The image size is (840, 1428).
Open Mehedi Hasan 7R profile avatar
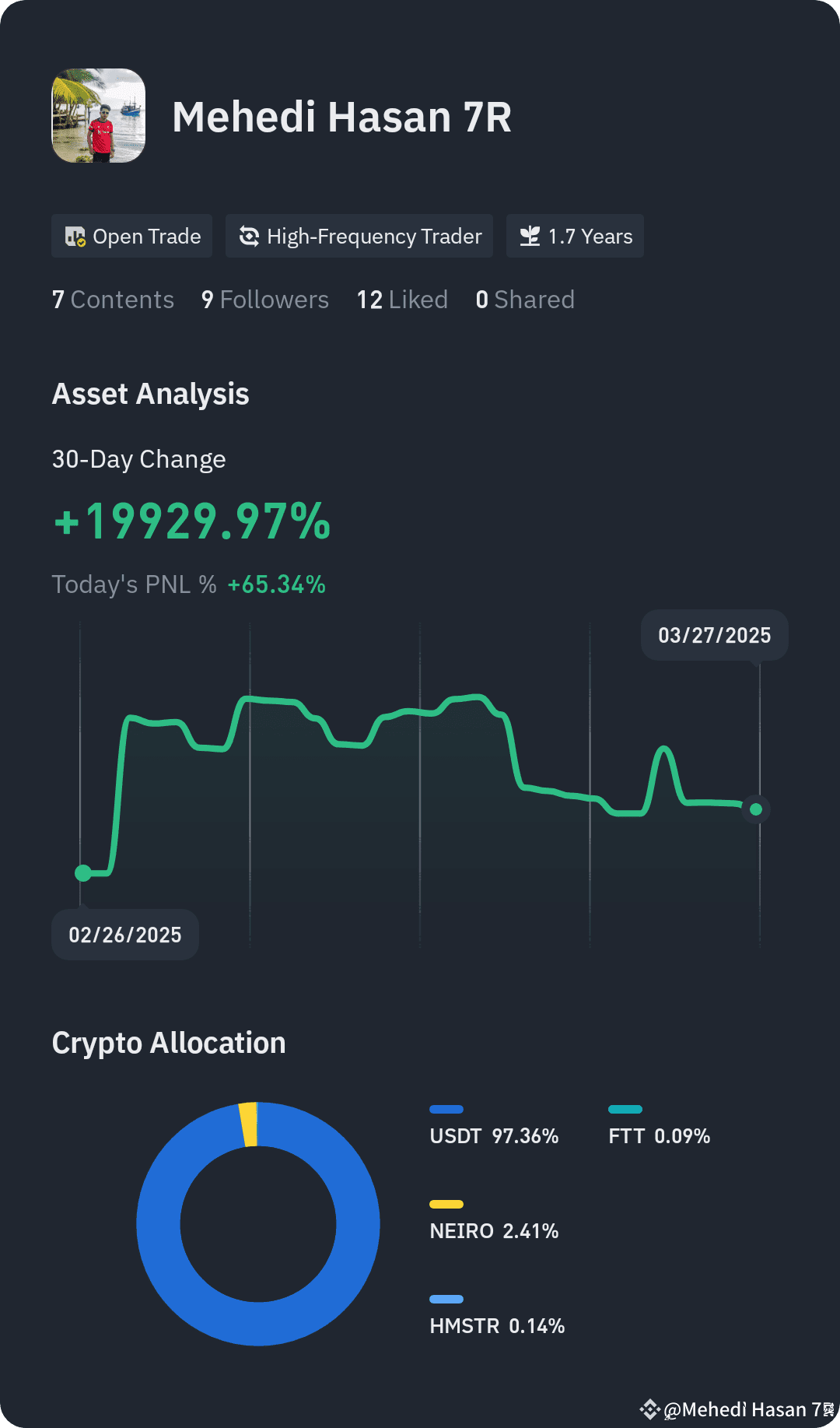(99, 116)
